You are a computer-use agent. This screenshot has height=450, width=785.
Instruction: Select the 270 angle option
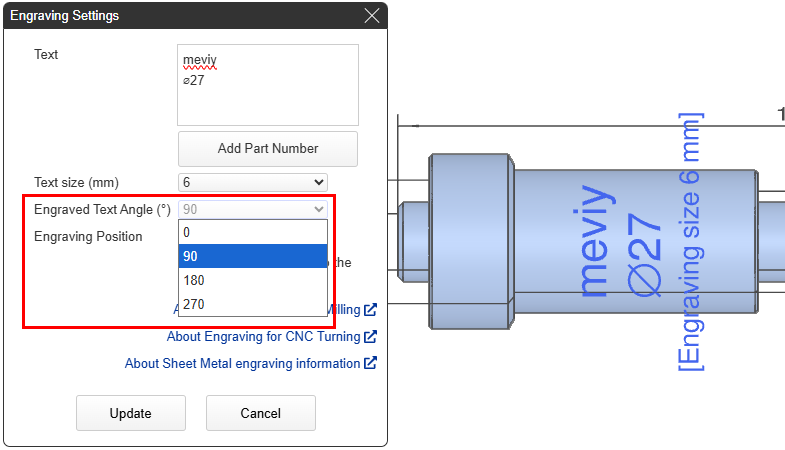[252, 304]
